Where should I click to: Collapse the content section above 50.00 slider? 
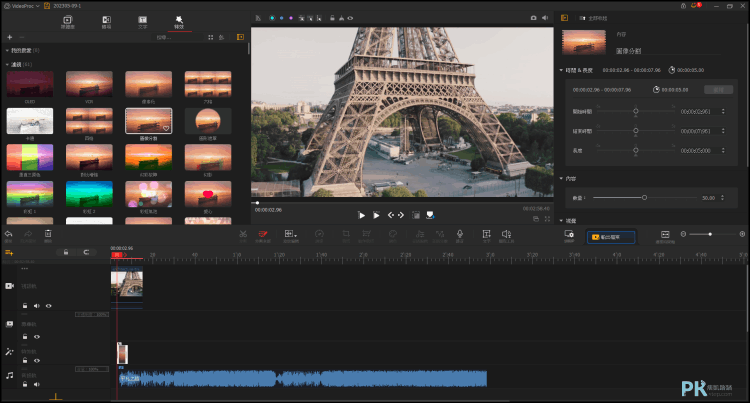pos(561,178)
